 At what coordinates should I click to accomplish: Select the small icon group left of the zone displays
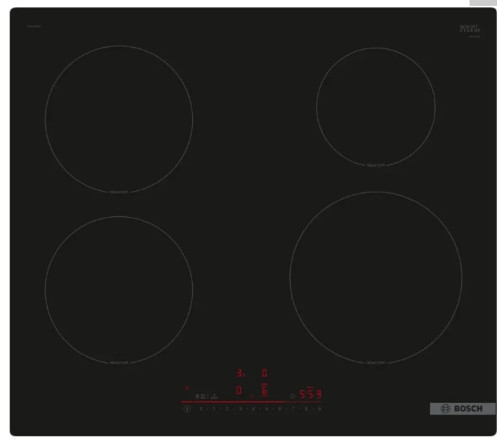pyautogui.click(x=207, y=396)
